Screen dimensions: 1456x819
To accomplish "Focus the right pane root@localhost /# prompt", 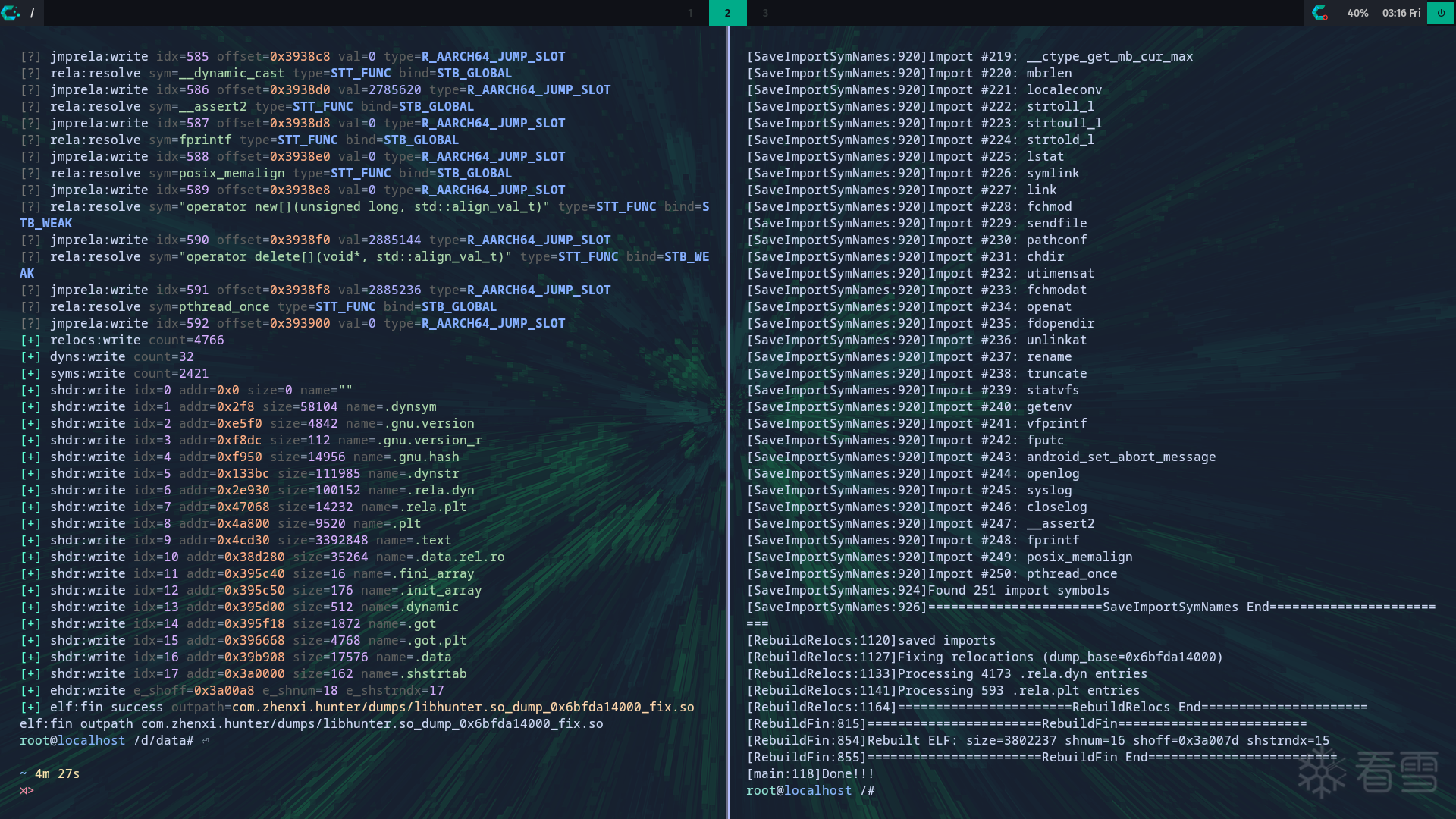I will 810,791.
